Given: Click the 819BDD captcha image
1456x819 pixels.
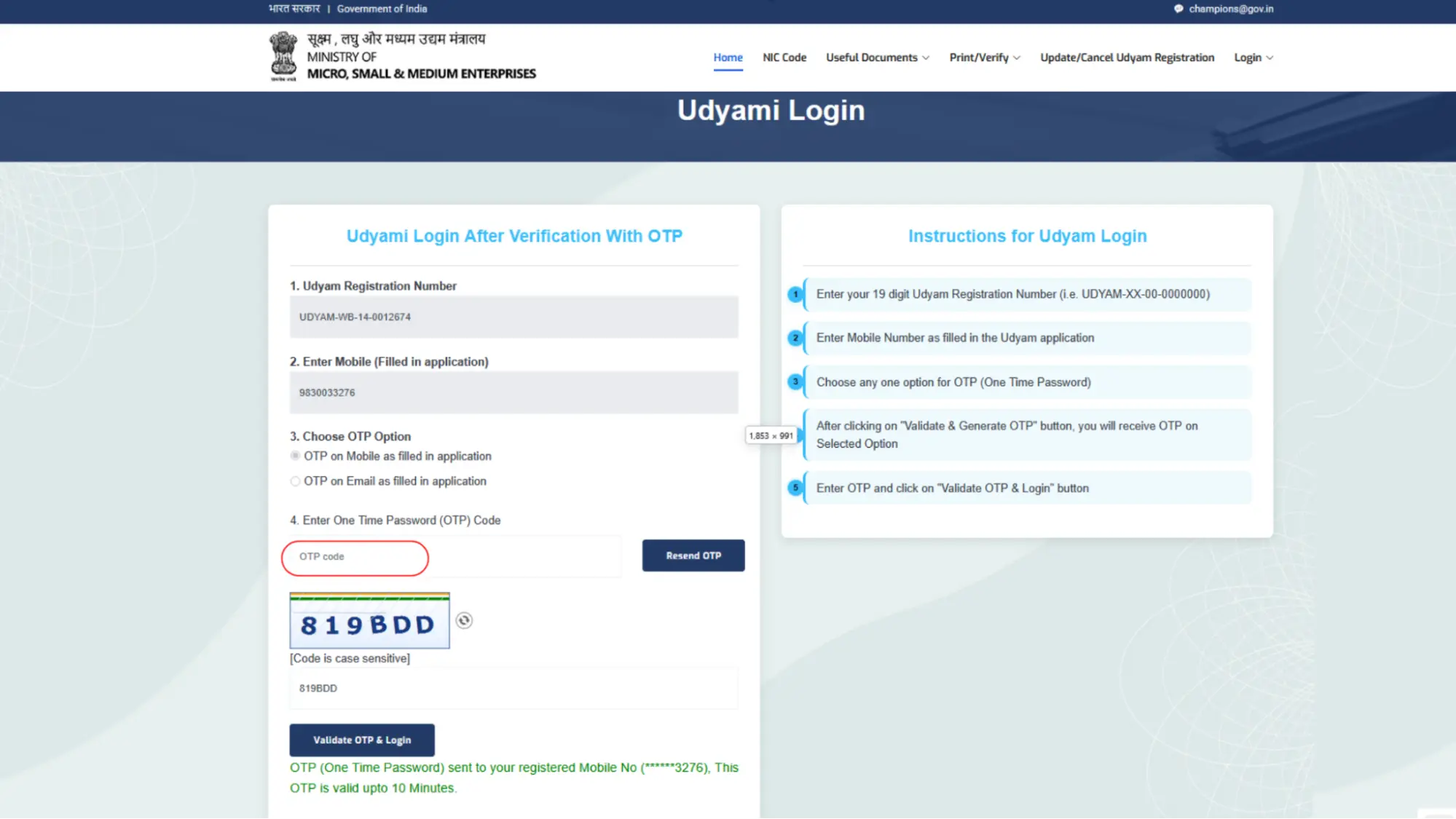Looking at the screenshot, I should 369,620.
